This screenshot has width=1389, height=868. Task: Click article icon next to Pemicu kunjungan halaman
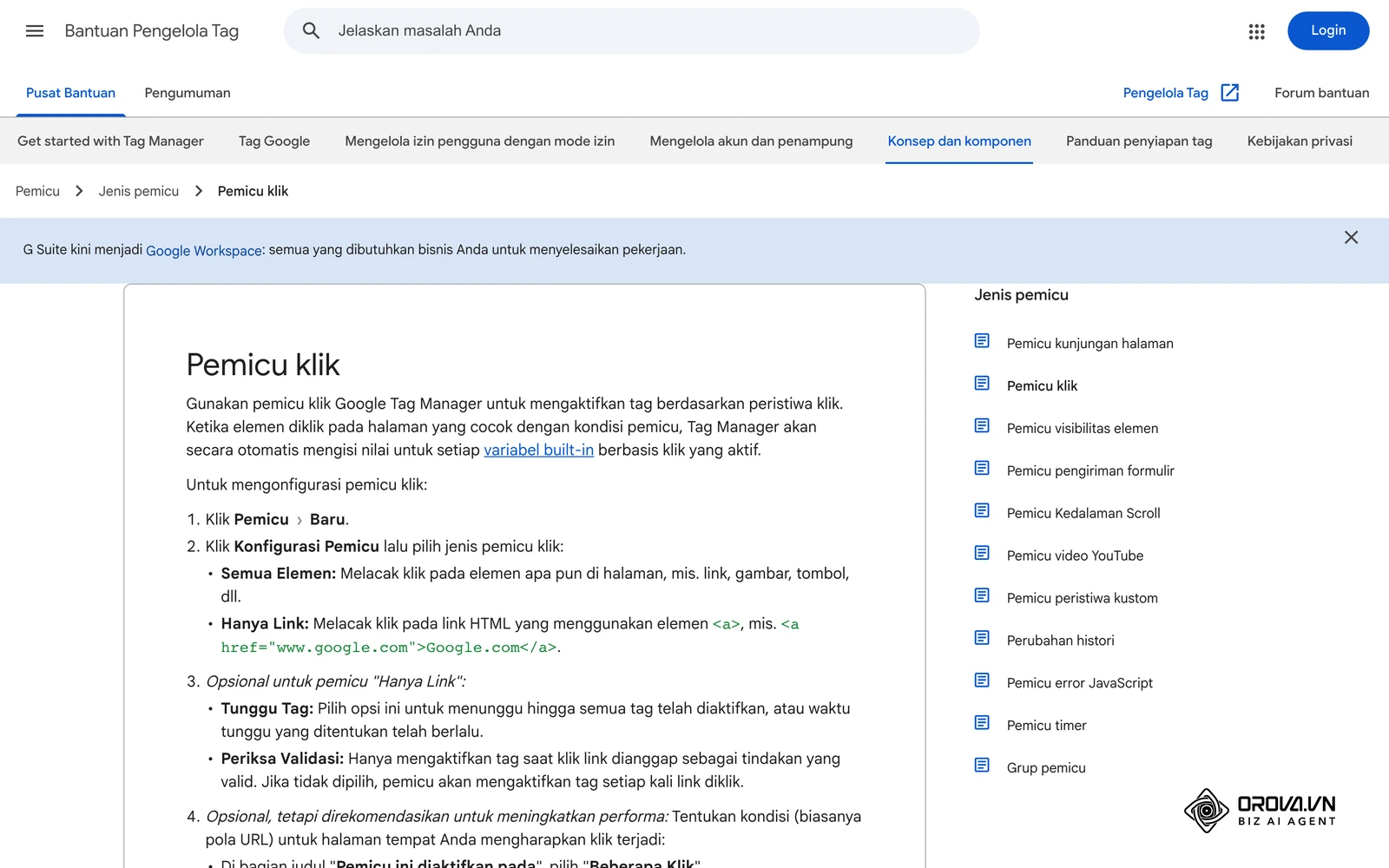pyautogui.click(x=982, y=341)
